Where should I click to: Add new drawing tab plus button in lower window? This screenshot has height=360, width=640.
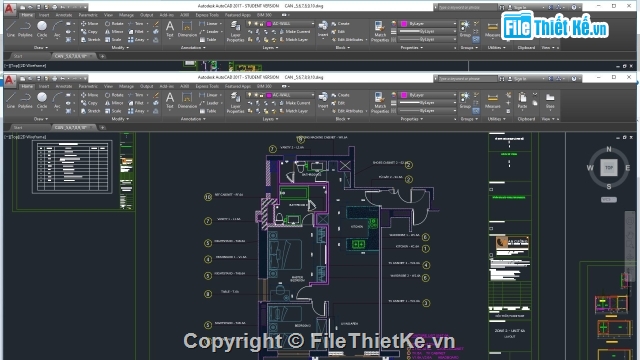coord(102,127)
